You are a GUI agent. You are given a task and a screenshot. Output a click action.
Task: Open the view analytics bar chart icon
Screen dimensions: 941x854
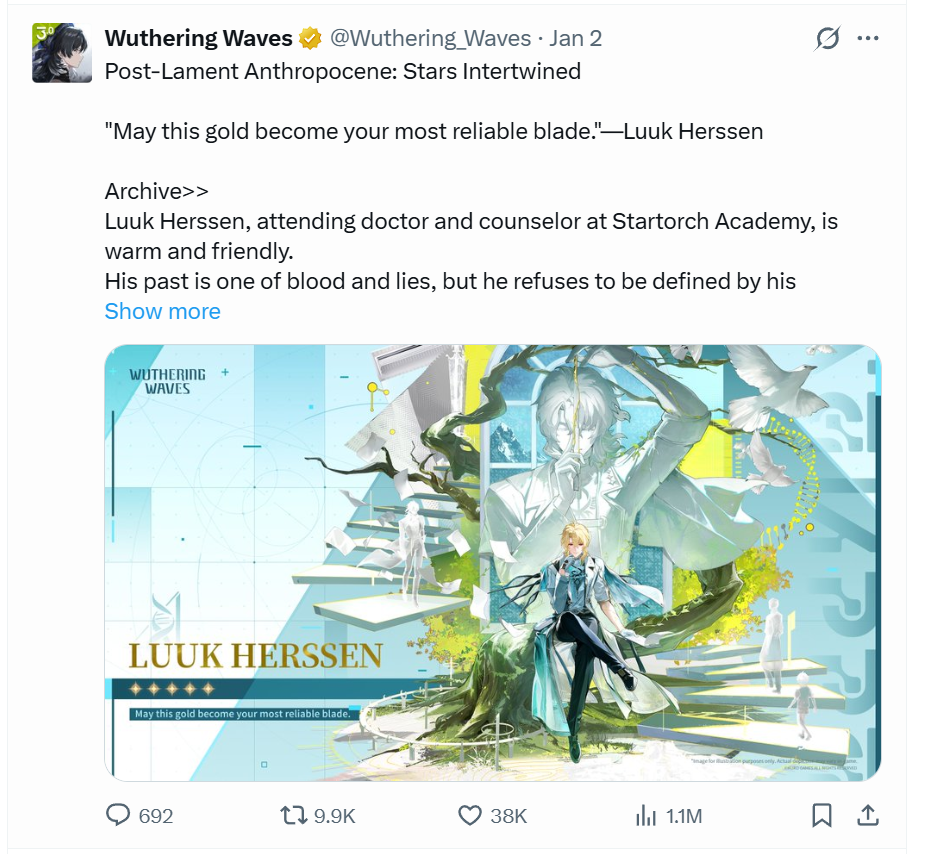point(646,816)
